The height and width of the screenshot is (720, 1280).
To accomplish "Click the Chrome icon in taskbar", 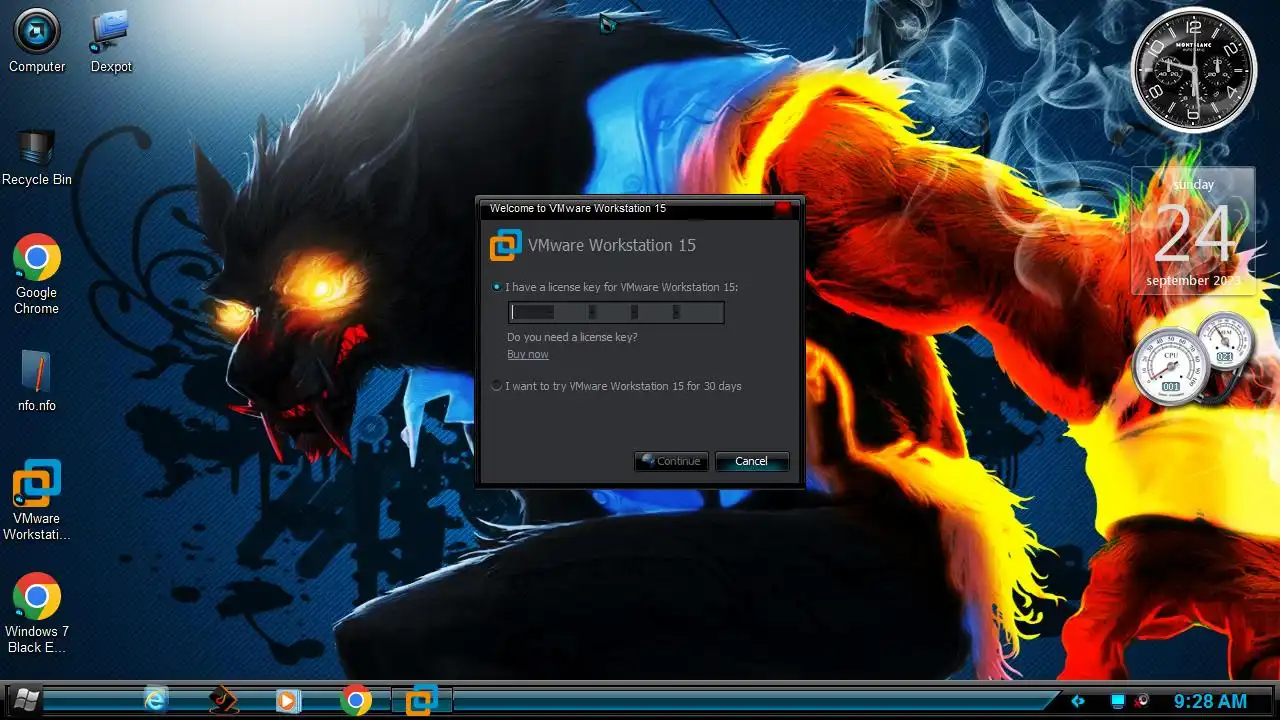I will (355, 700).
